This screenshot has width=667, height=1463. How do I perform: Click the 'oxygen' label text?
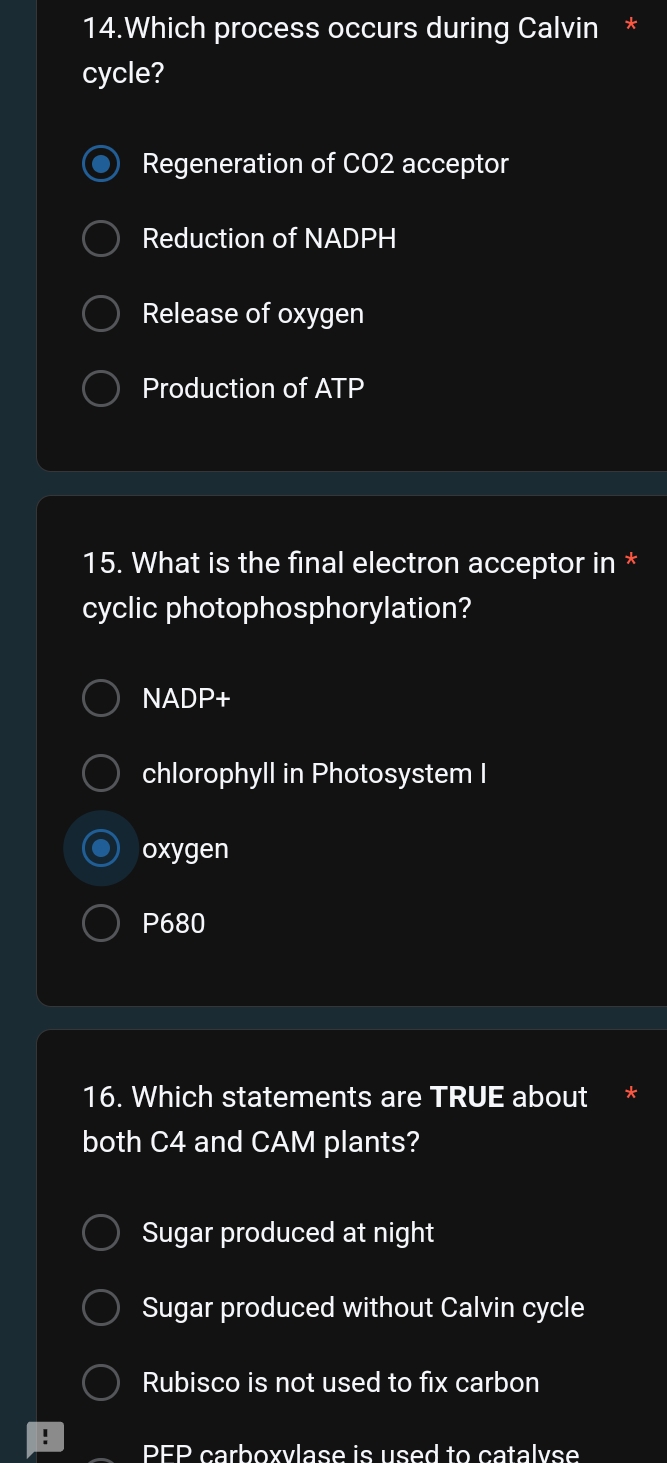pyautogui.click(x=185, y=847)
